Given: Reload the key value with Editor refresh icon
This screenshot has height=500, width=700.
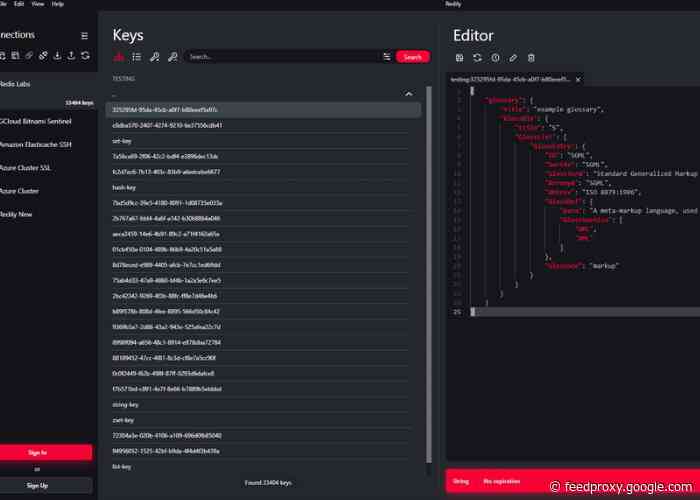Looking at the screenshot, I should (x=477, y=58).
